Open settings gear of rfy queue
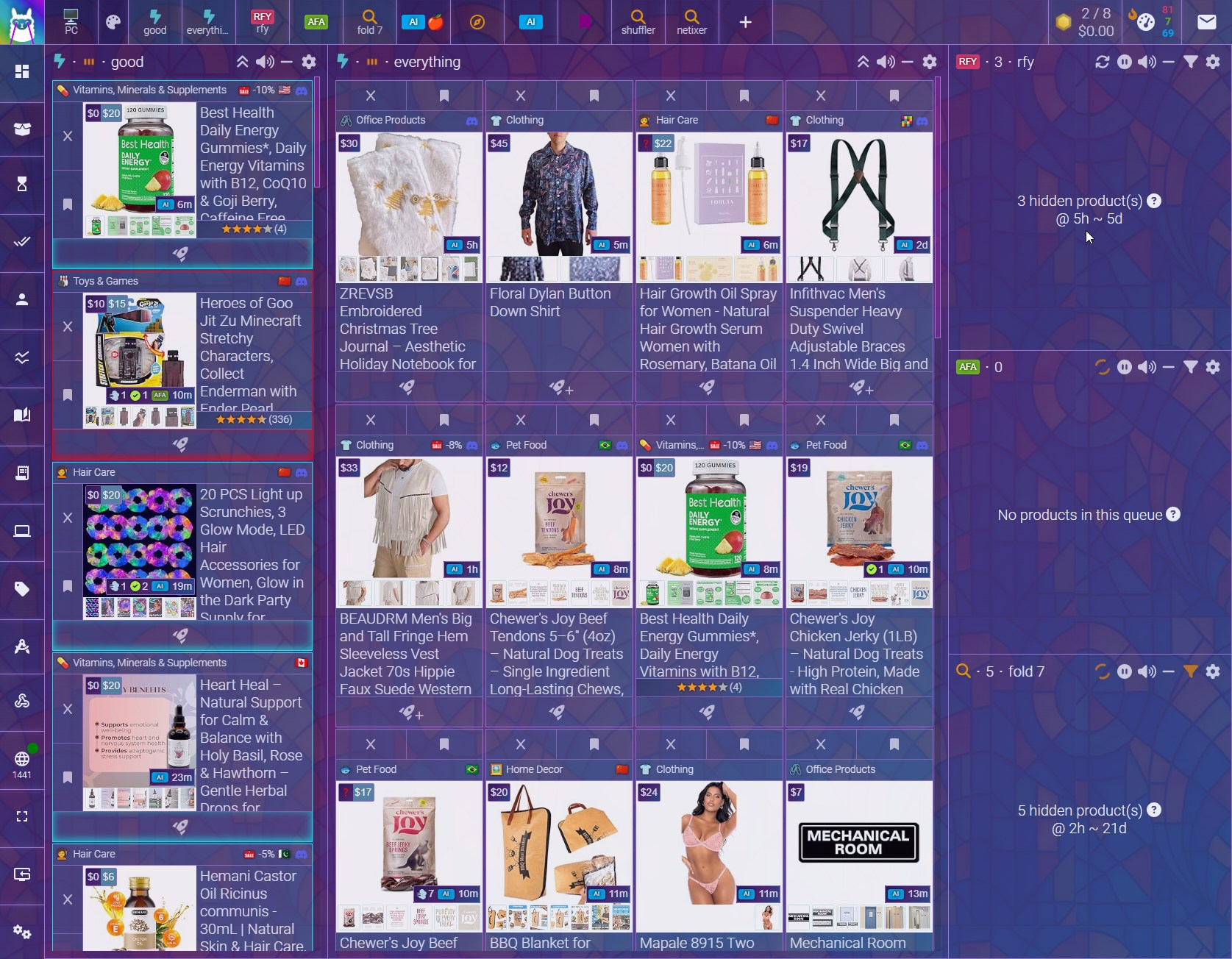 pos(1214,62)
